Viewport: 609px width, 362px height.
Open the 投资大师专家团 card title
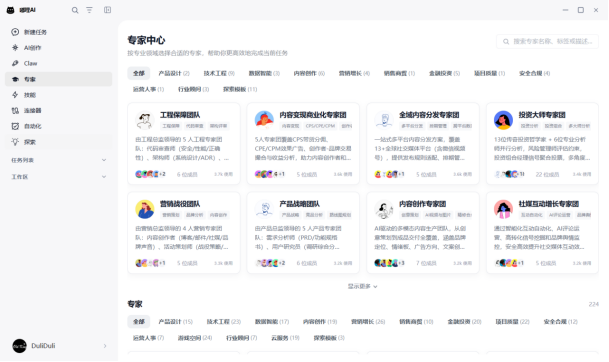pyautogui.click(x=542, y=115)
